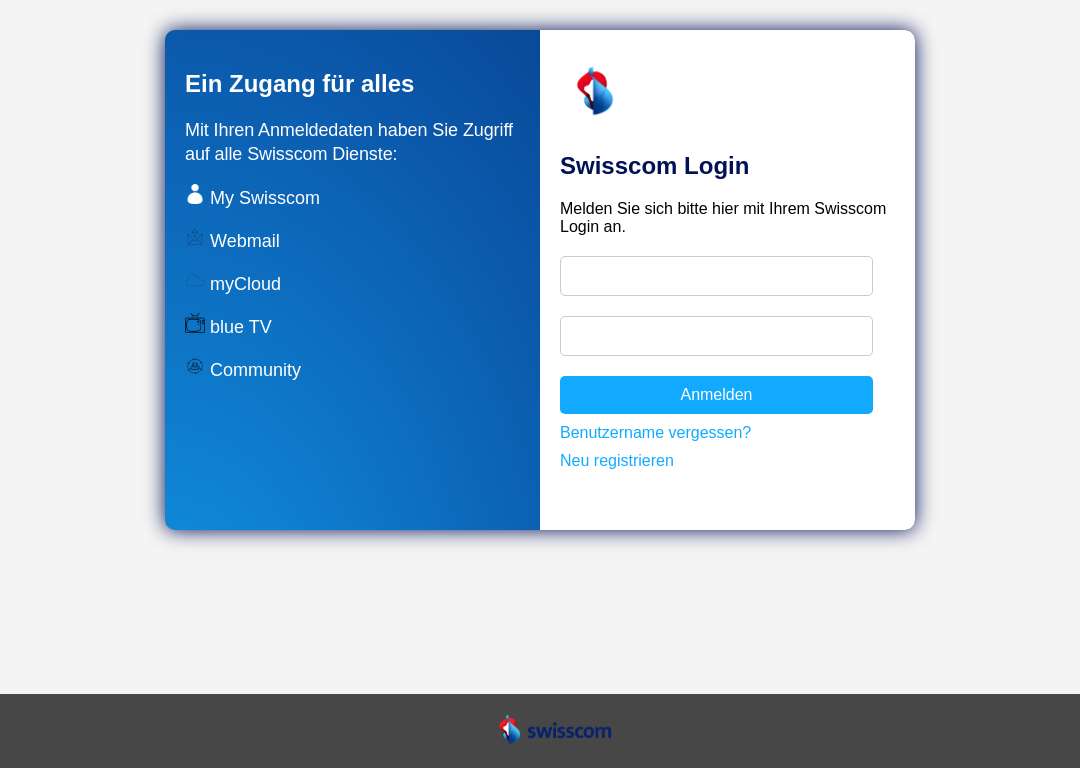This screenshot has width=1080, height=768.
Task: Select the myCloud service label
Action: click(x=245, y=284)
